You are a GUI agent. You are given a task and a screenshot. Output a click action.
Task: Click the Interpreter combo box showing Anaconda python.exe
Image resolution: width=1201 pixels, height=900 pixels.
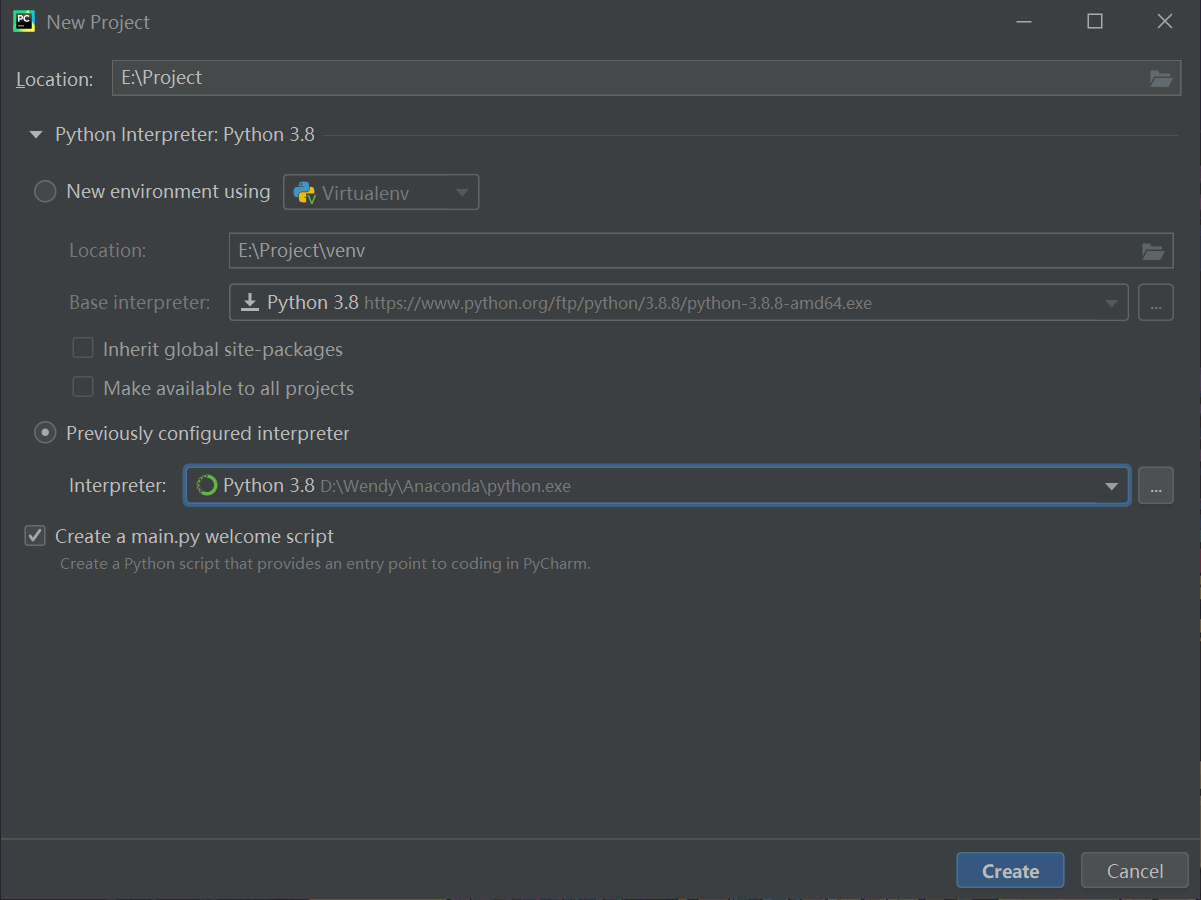657,486
